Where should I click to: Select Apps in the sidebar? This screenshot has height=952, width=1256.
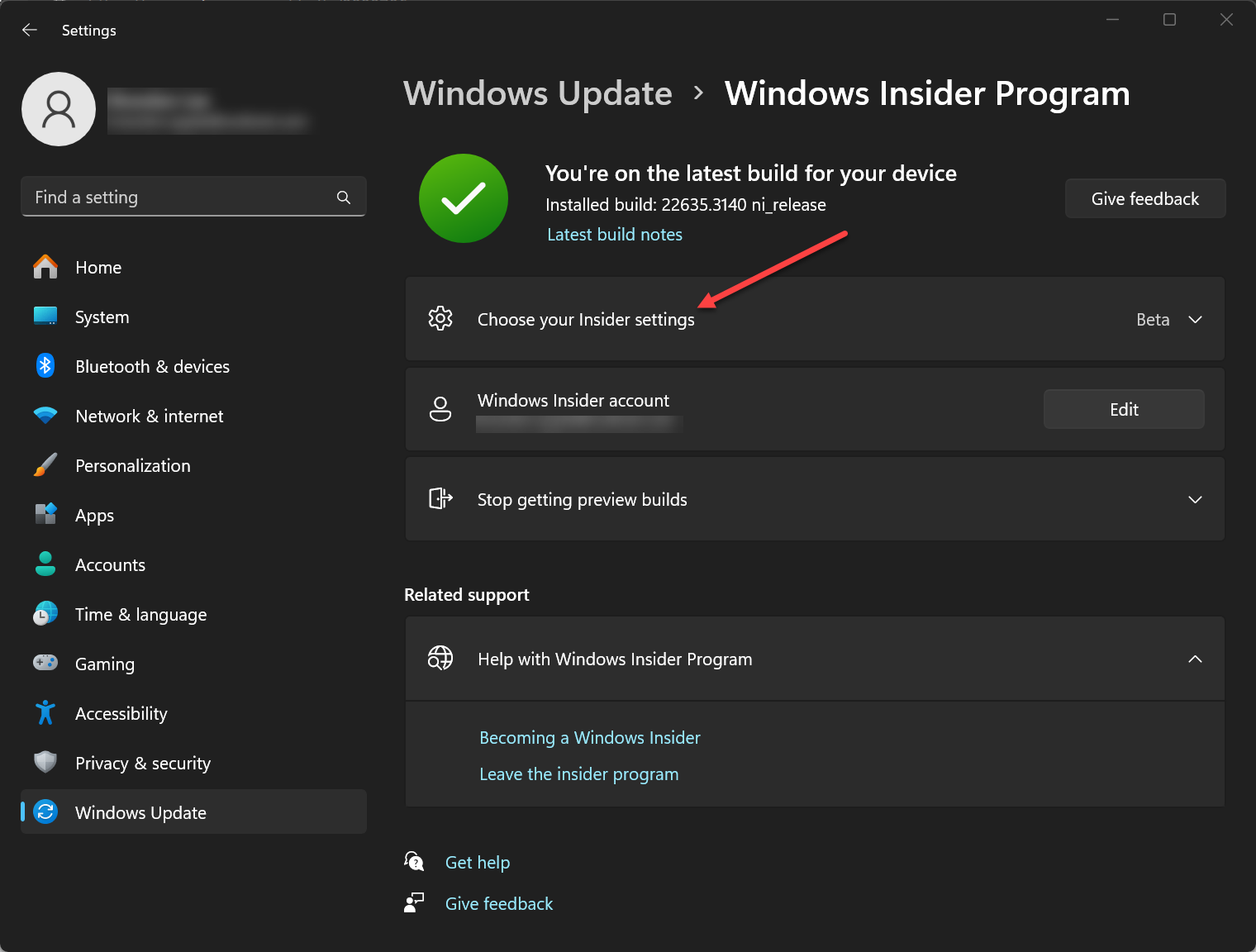click(x=193, y=515)
